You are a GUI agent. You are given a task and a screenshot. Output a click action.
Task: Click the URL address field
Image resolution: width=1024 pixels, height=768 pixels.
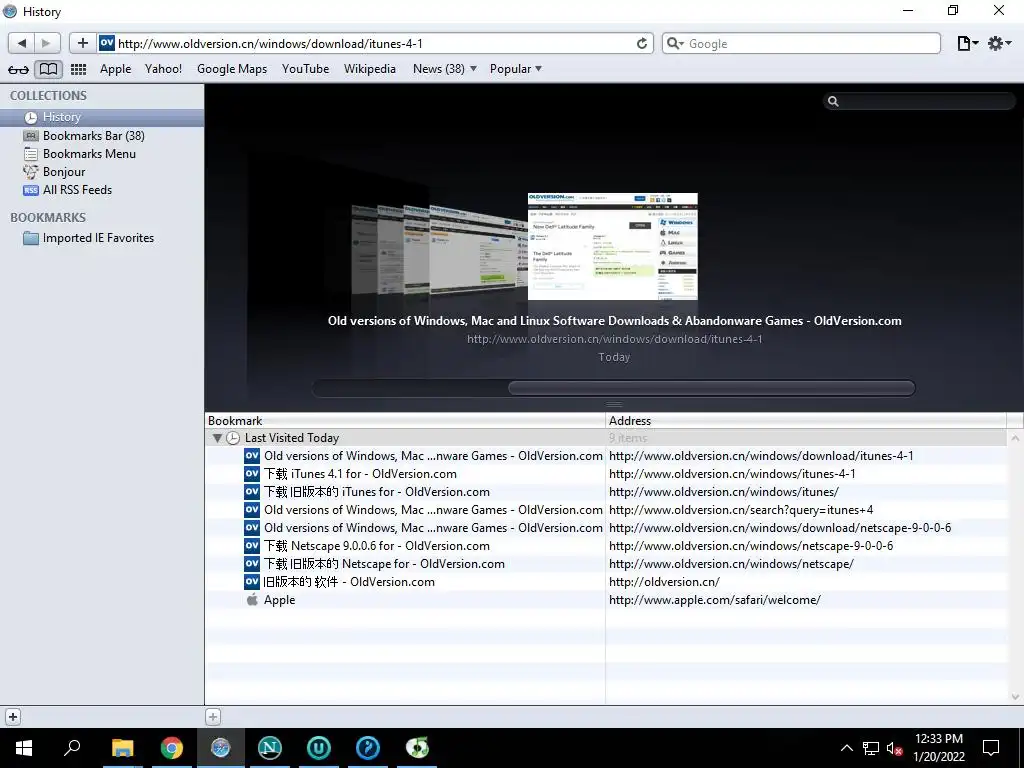pos(374,43)
